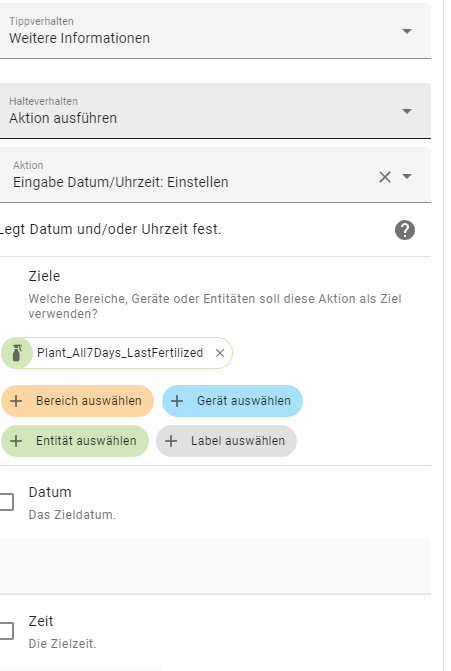Click the Gerät auswählen button
This screenshot has height=671, width=451.
click(232, 401)
